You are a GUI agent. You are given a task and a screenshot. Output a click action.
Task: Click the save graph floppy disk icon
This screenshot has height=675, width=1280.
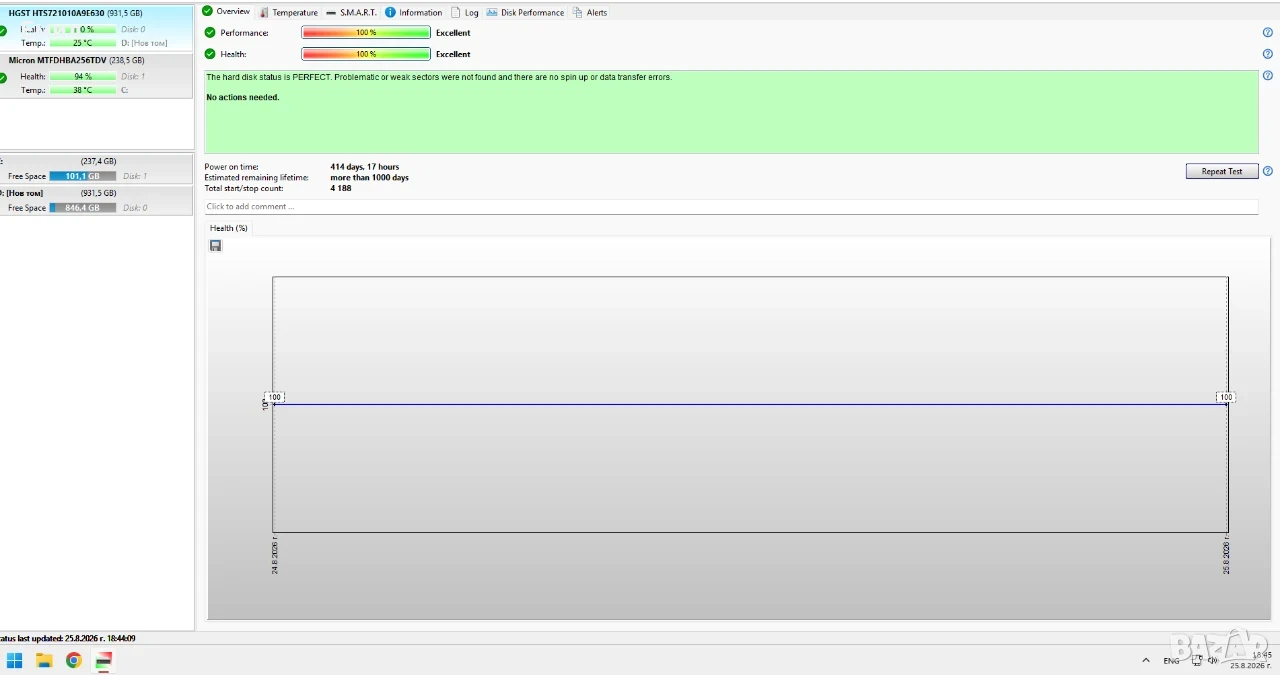(216, 246)
